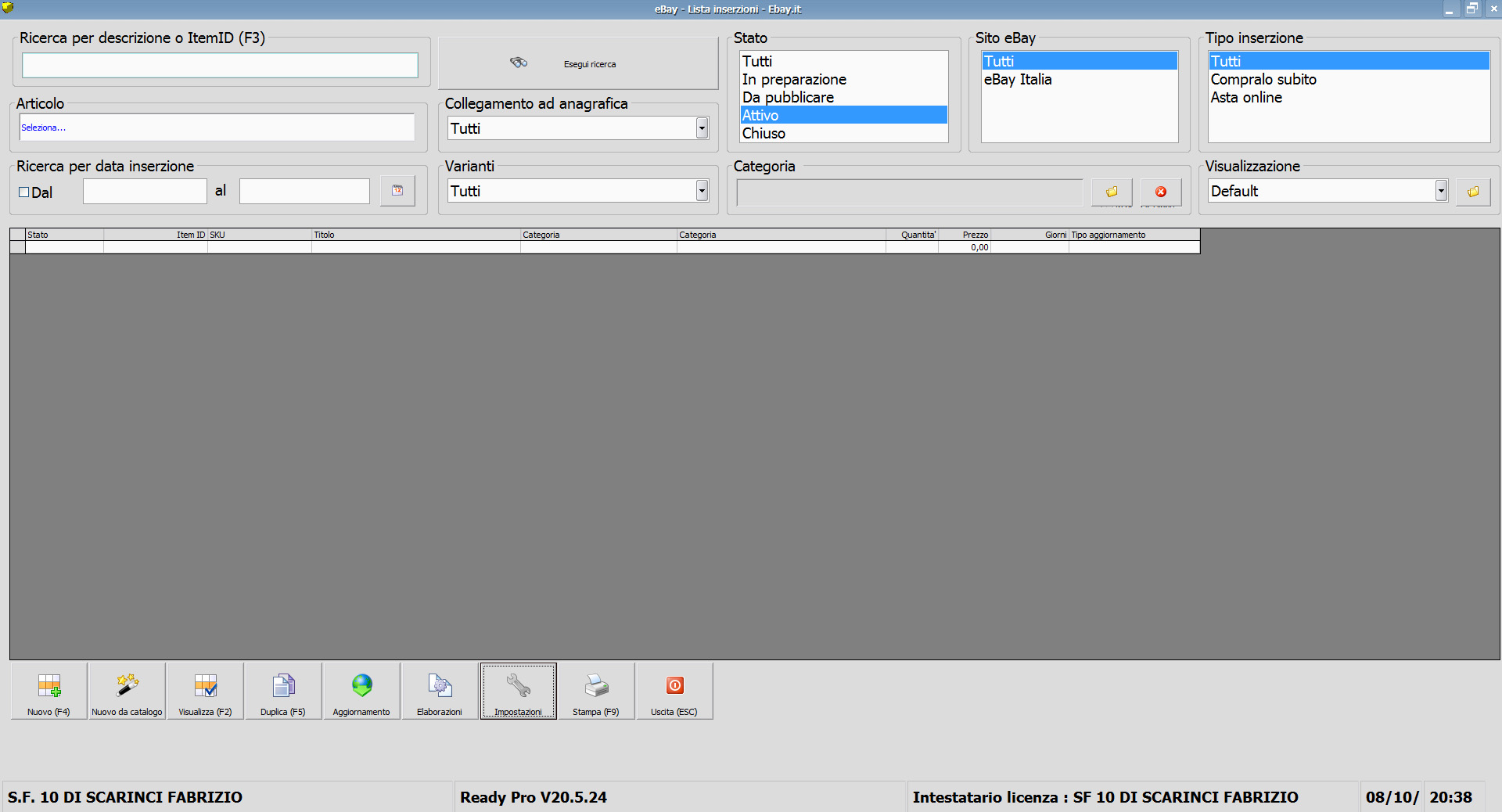Run Aggiornamento globe button
The width and height of the screenshot is (1502, 812).
[x=361, y=691]
